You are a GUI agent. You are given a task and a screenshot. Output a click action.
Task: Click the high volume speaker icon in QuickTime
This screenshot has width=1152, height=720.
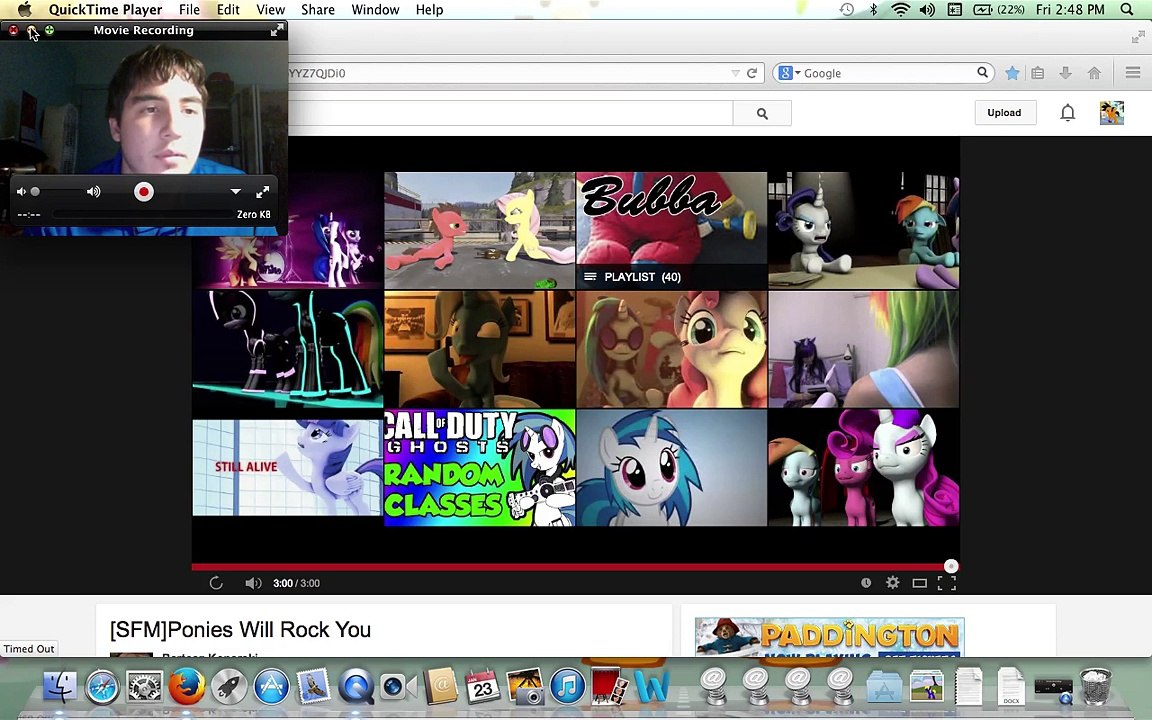coord(93,192)
